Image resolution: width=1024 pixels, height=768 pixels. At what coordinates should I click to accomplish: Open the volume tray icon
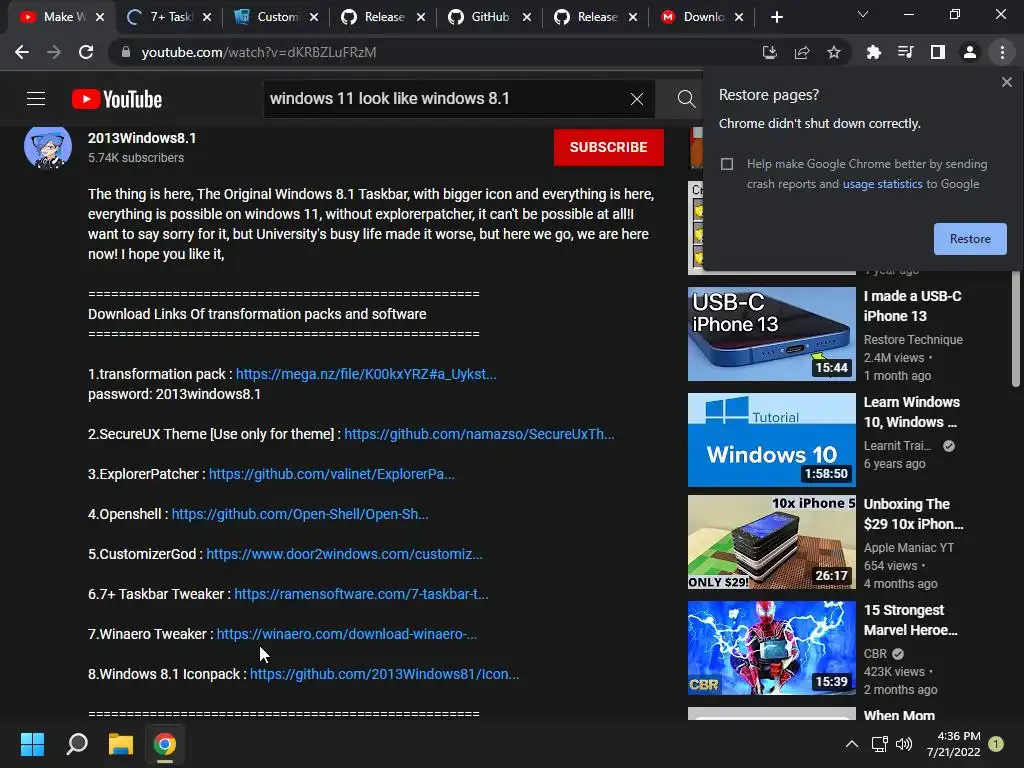pos(904,744)
